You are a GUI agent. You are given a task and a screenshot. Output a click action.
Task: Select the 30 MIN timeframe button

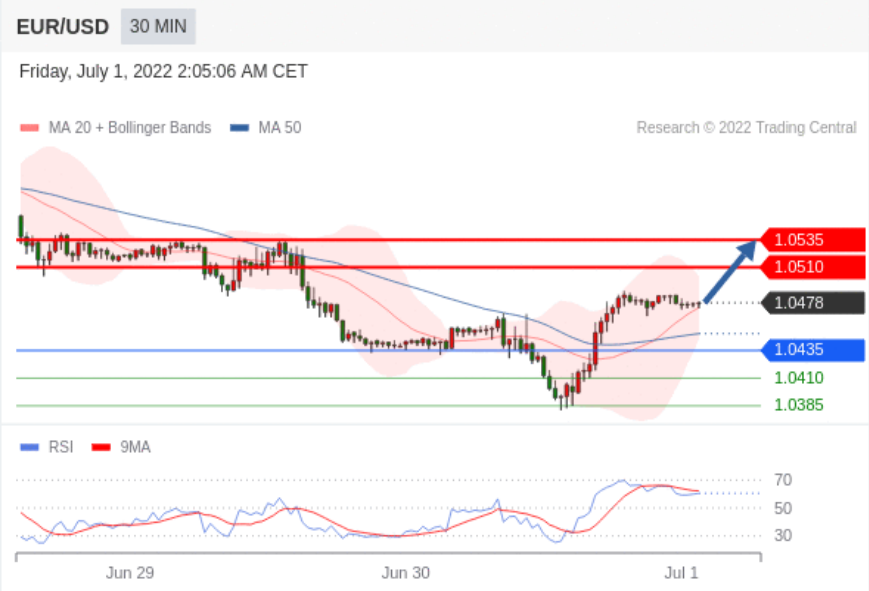158,26
